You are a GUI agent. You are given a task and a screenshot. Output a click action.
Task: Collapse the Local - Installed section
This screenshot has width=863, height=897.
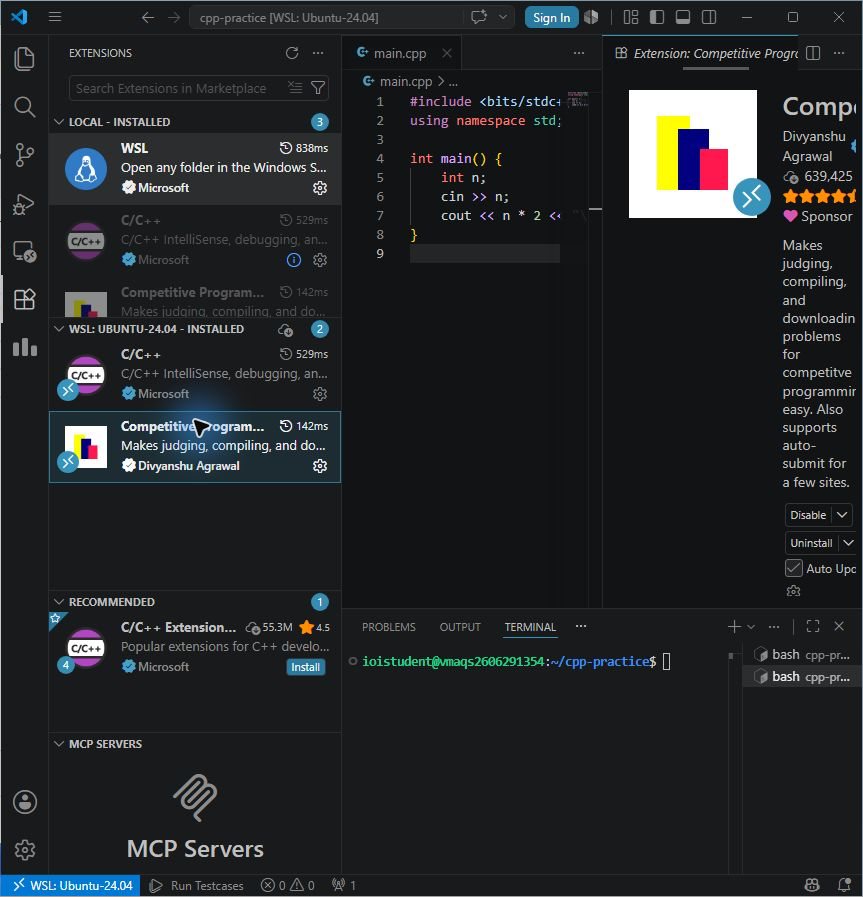59,122
